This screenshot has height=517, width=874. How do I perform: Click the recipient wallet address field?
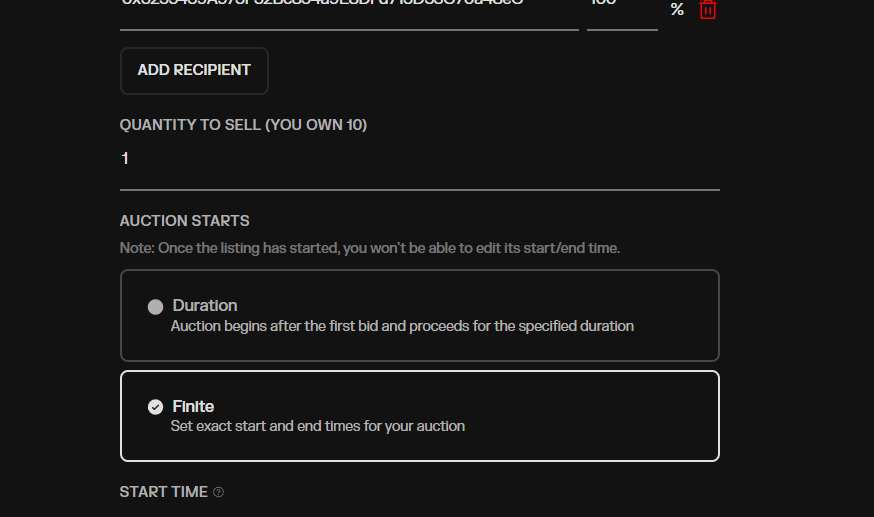(349, 8)
